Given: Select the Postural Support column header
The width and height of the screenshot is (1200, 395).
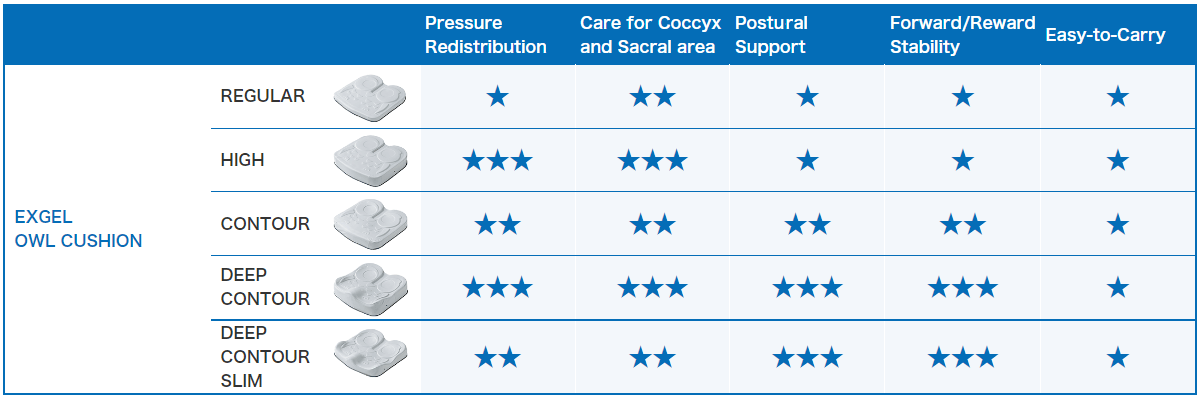Looking at the screenshot, I should (x=771, y=35).
